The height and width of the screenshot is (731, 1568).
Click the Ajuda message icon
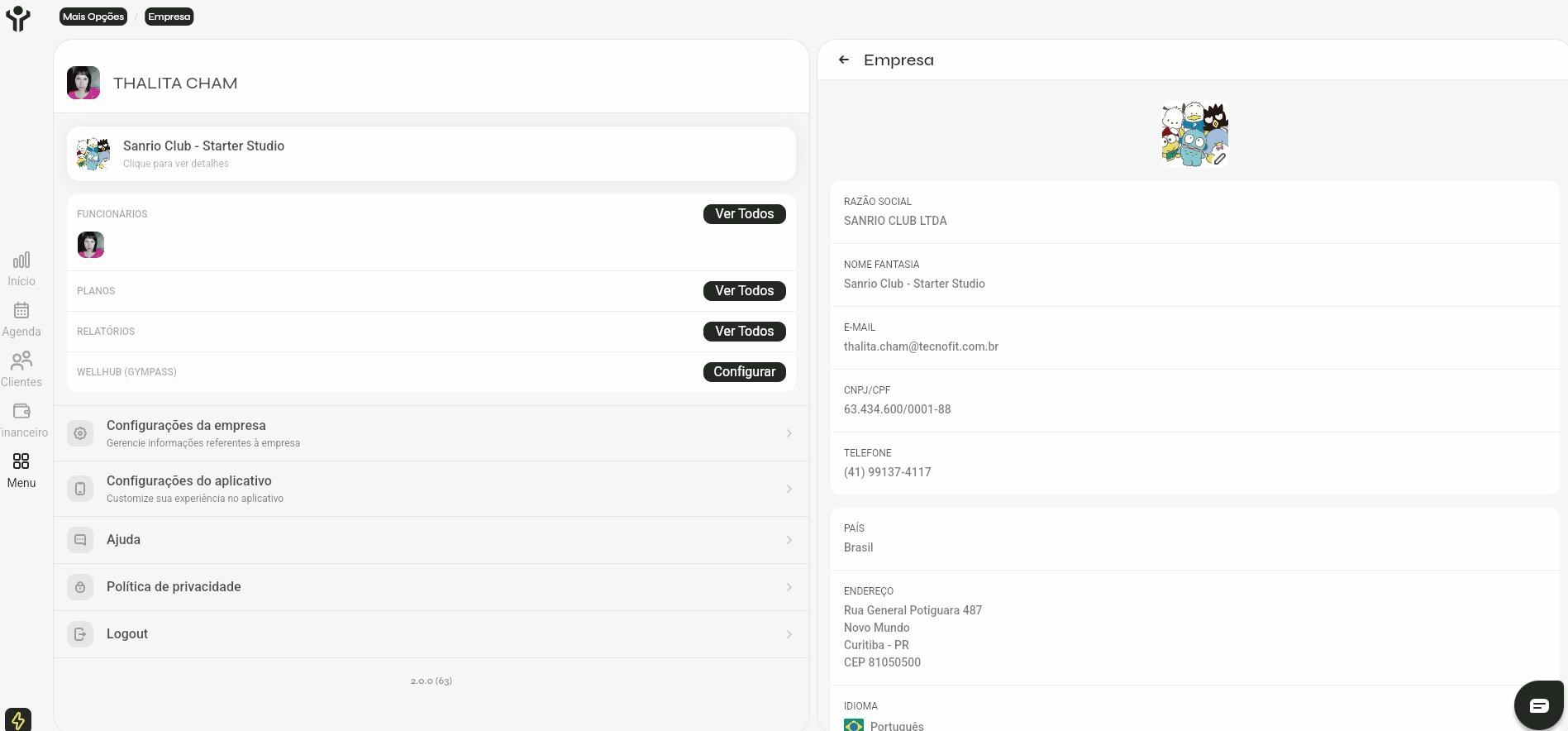[x=80, y=540]
